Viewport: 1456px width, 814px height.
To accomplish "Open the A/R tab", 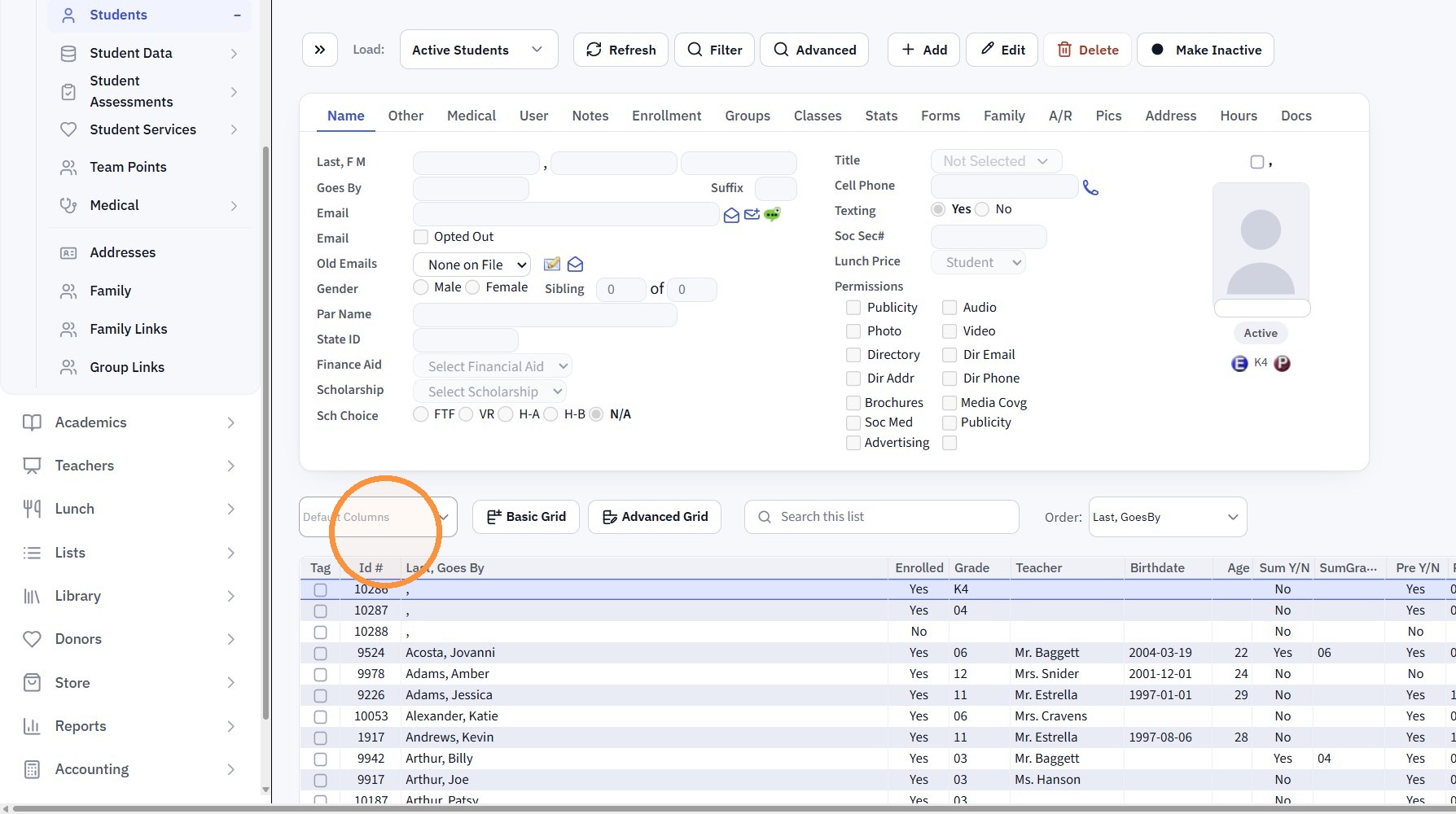I will (x=1060, y=116).
